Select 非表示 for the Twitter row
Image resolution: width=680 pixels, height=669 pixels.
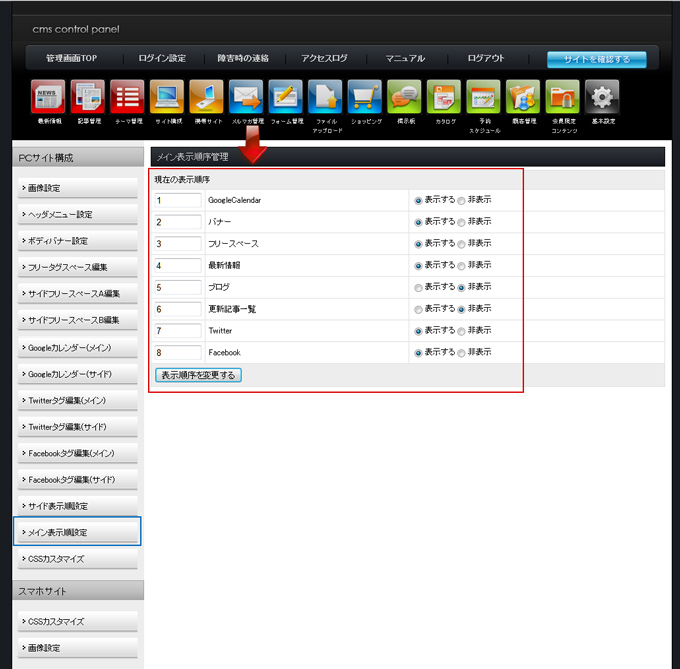click(461, 331)
